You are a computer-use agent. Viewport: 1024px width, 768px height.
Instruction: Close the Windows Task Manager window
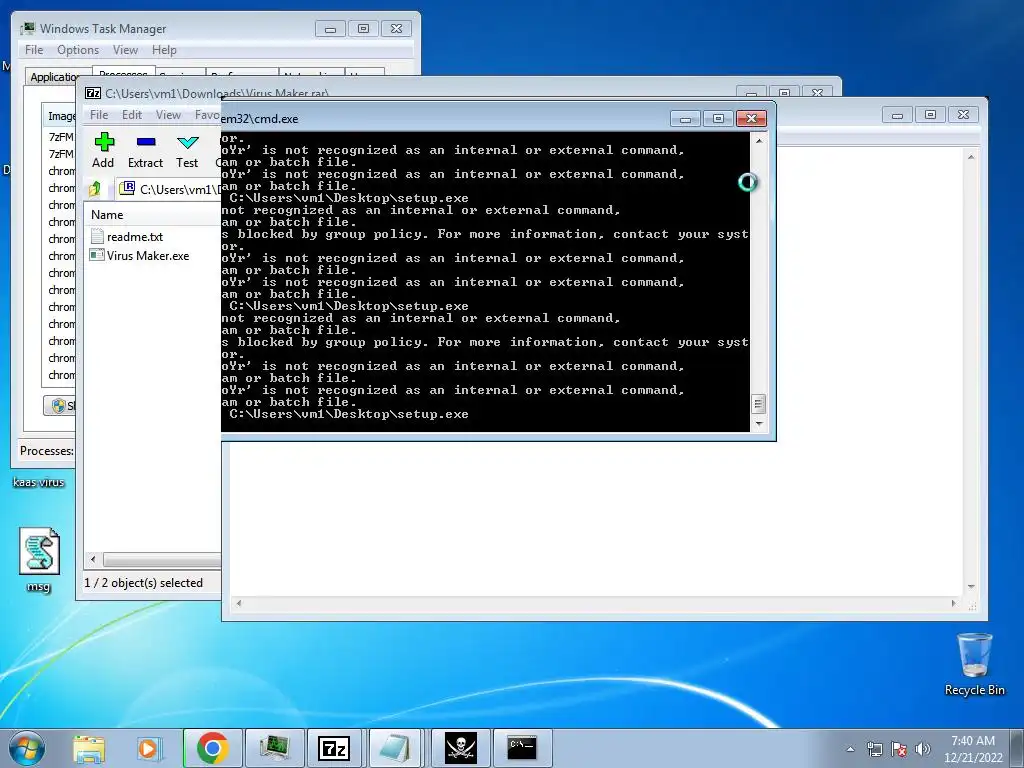(x=396, y=29)
